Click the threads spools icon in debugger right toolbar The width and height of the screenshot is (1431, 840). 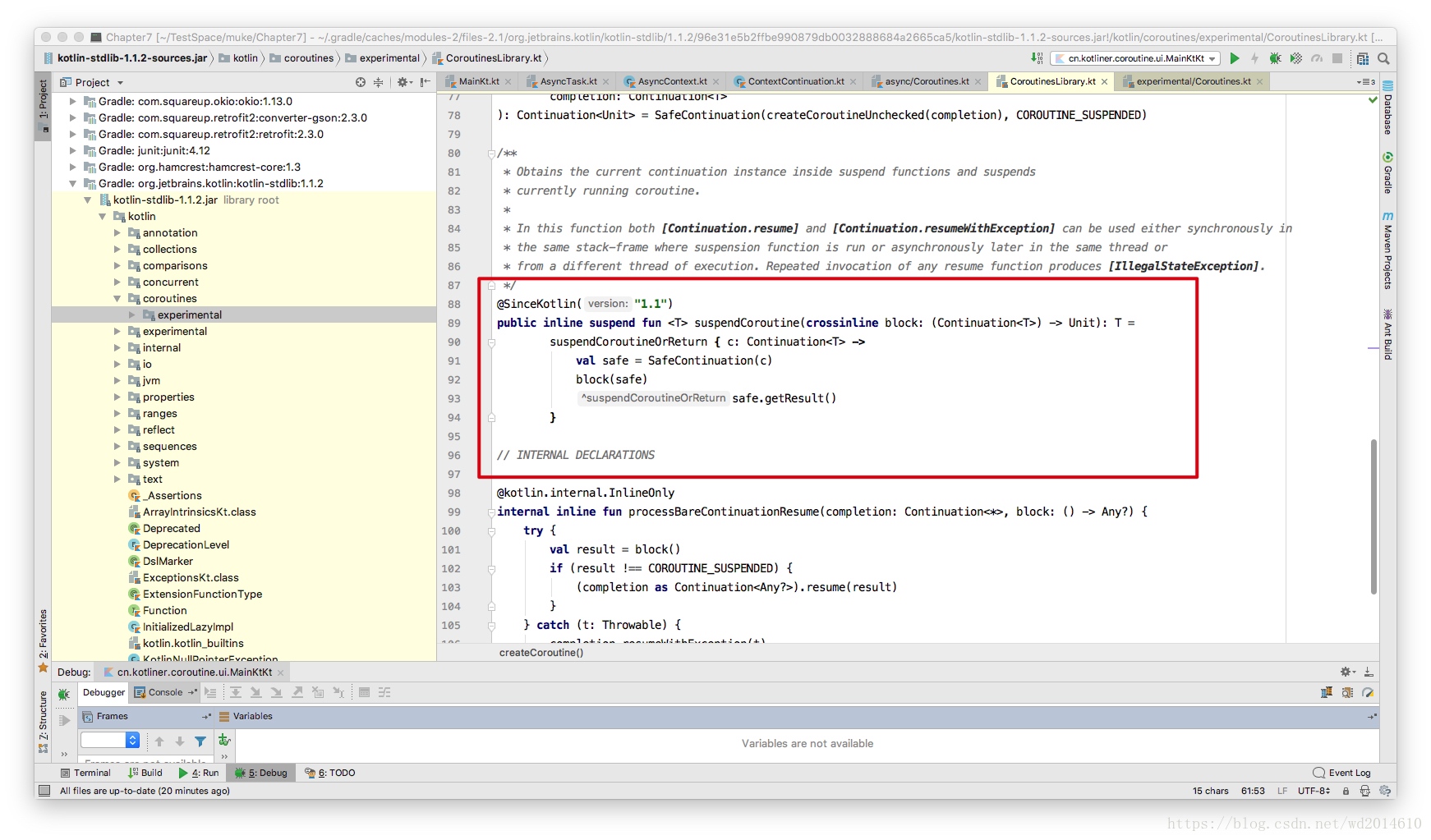[1326, 692]
